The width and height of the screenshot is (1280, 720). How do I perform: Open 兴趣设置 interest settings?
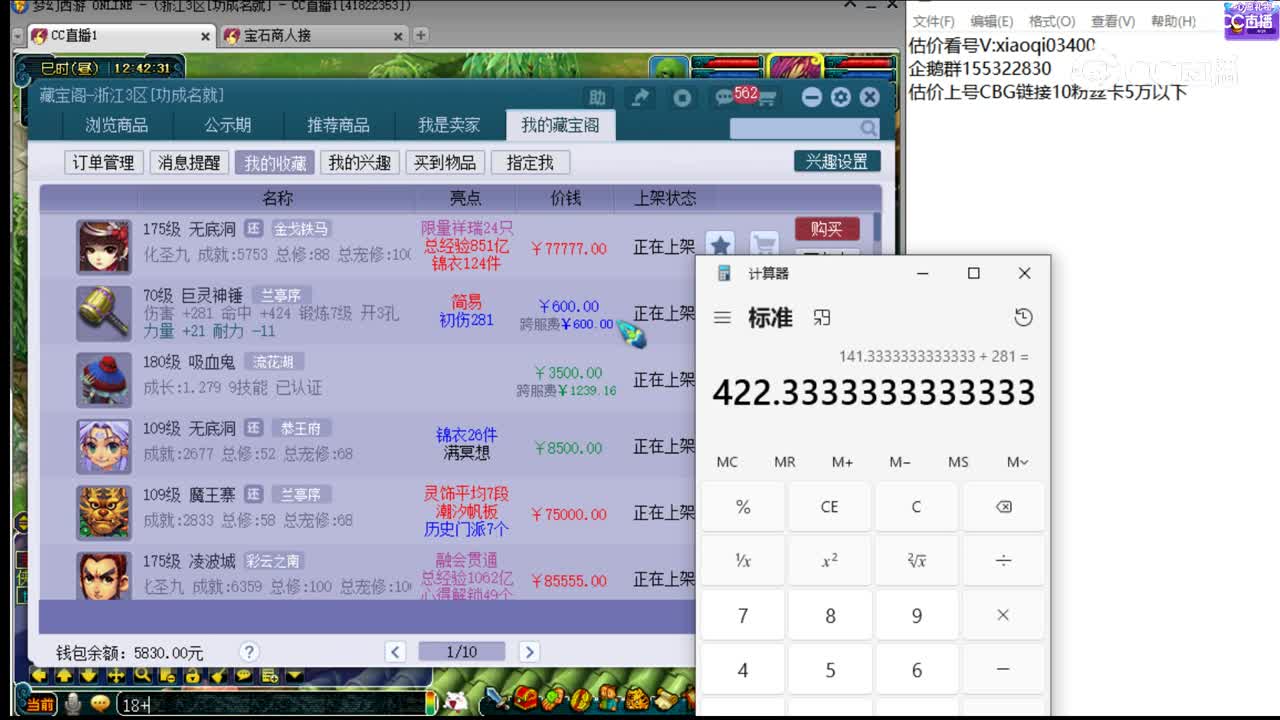tap(836, 161)
